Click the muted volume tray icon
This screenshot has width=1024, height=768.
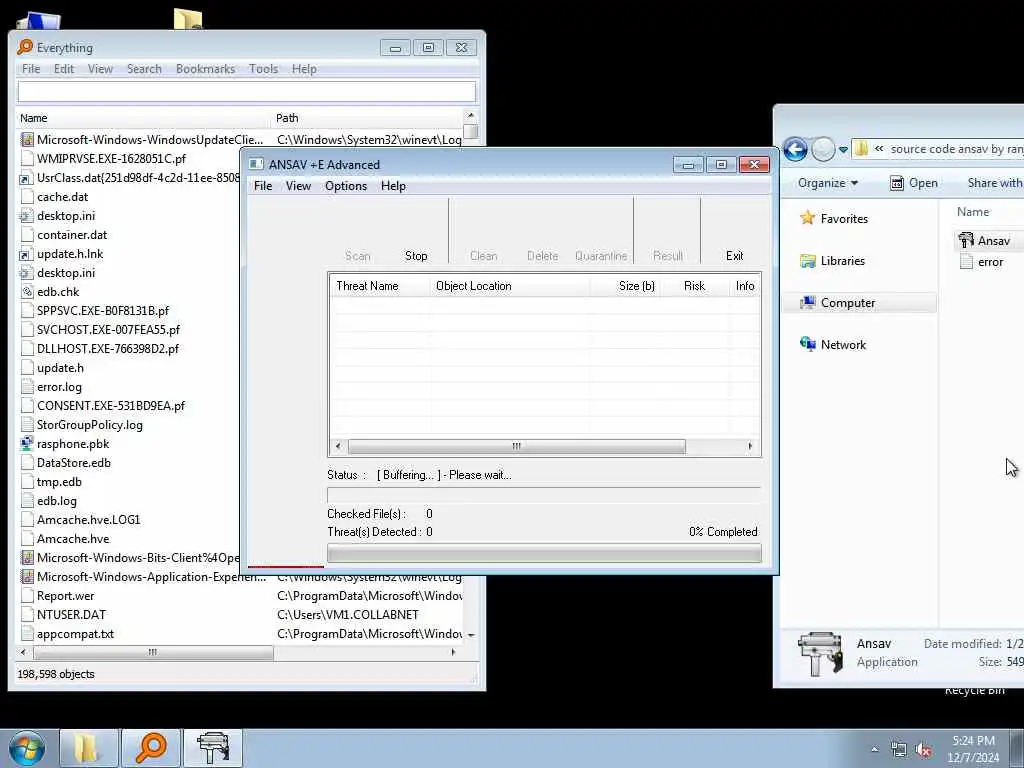coord(923,750)
